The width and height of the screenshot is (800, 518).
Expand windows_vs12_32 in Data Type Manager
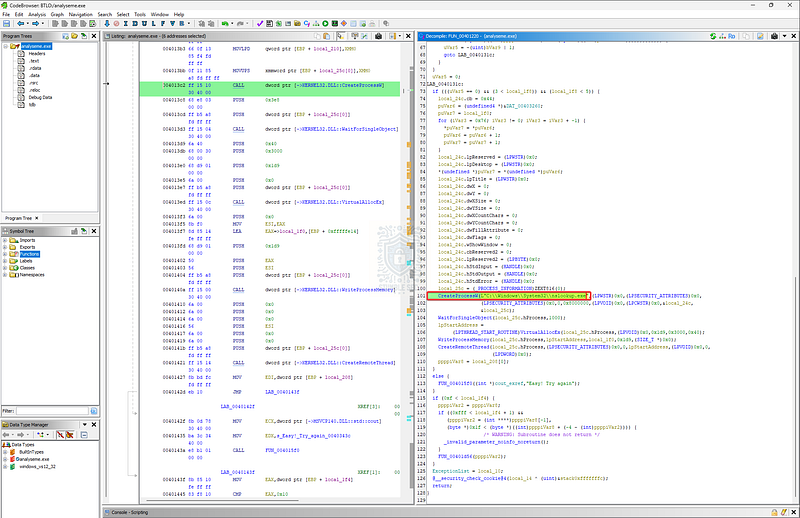5,466
